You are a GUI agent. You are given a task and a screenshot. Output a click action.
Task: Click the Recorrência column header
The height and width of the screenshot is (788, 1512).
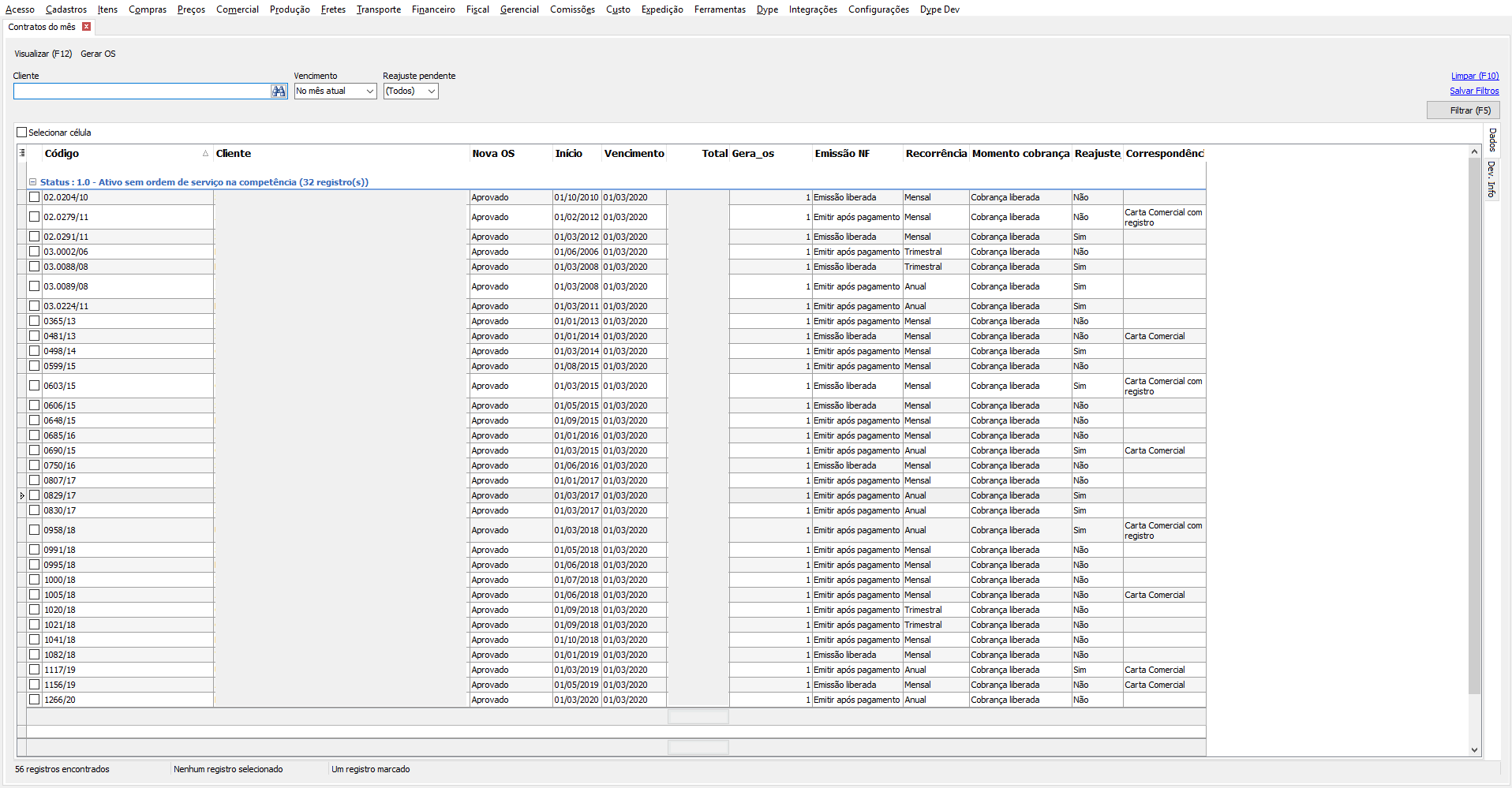tap(936, 154)
